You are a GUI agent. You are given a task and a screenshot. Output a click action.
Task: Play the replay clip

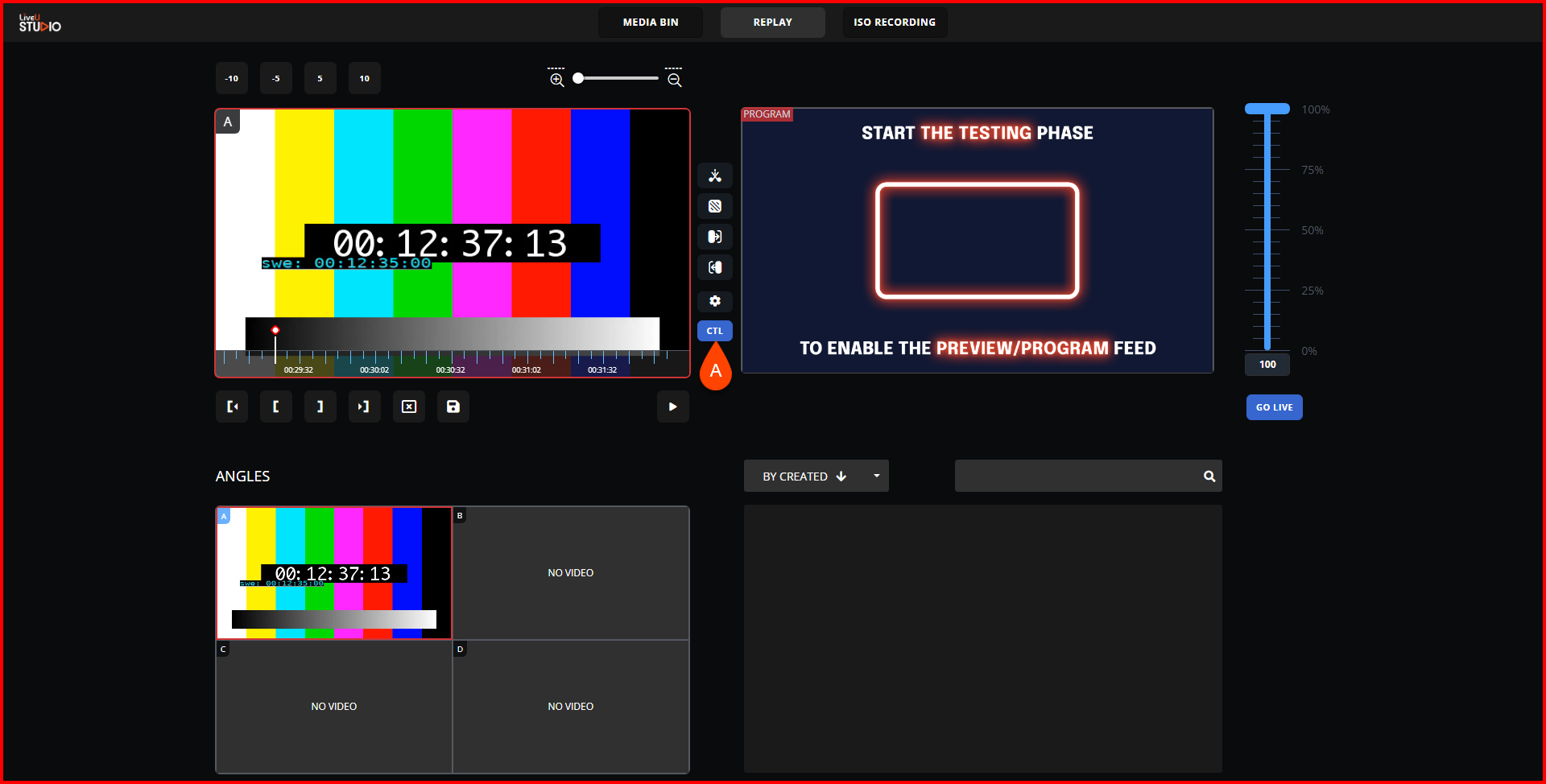672,406
